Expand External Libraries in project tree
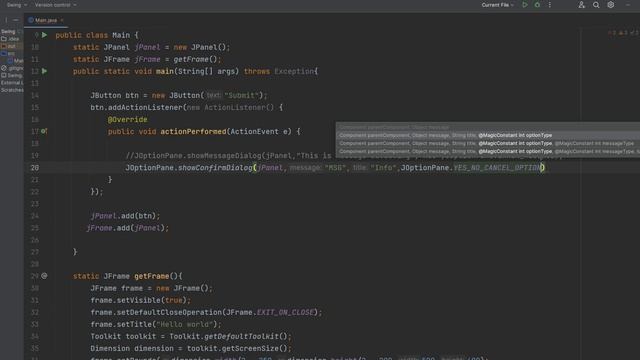 click(x=12, y=83)
